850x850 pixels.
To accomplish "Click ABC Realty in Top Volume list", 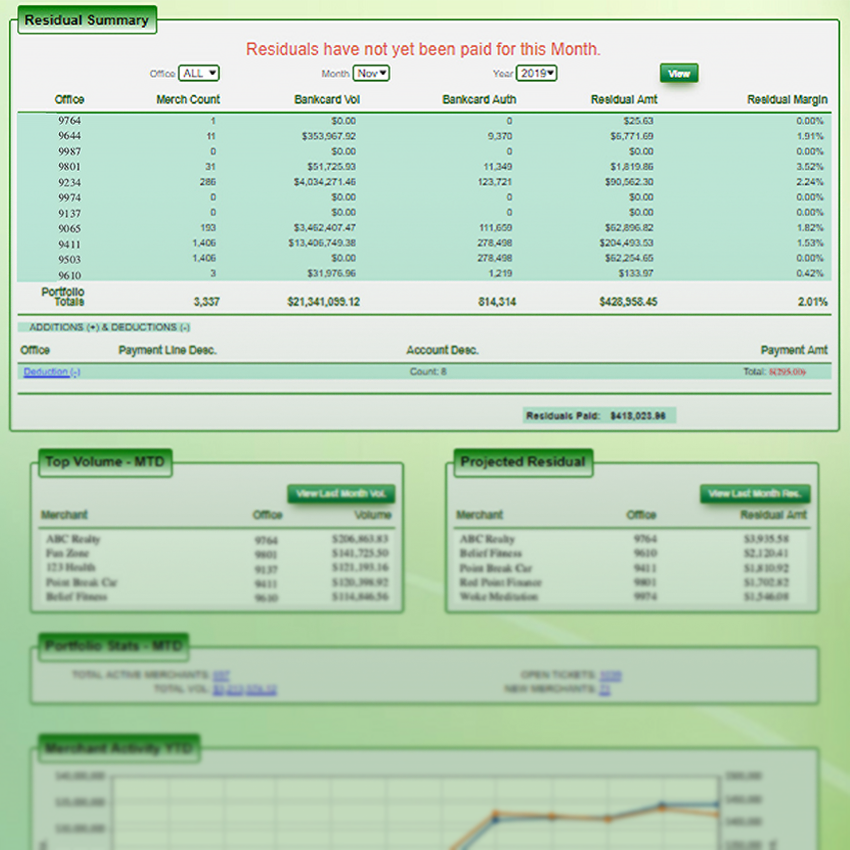I will [x=73, y=539].
